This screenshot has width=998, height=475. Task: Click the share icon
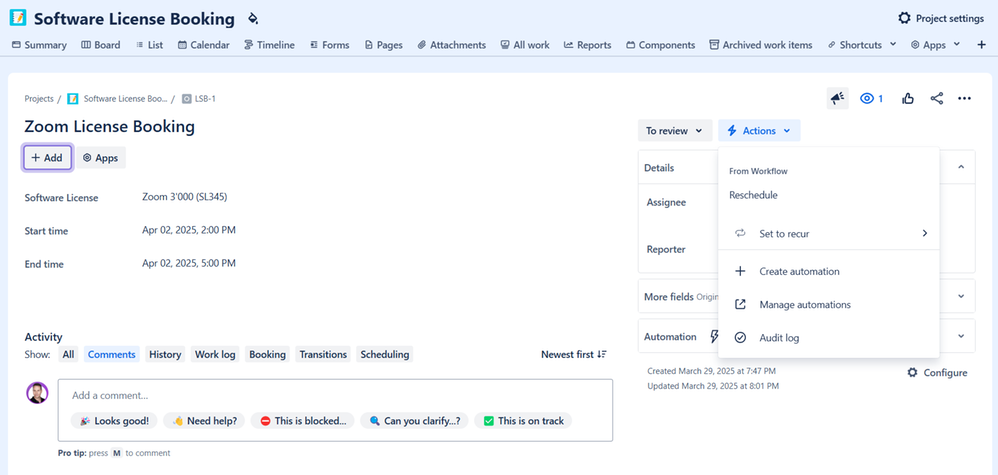[x=936, y=98]
